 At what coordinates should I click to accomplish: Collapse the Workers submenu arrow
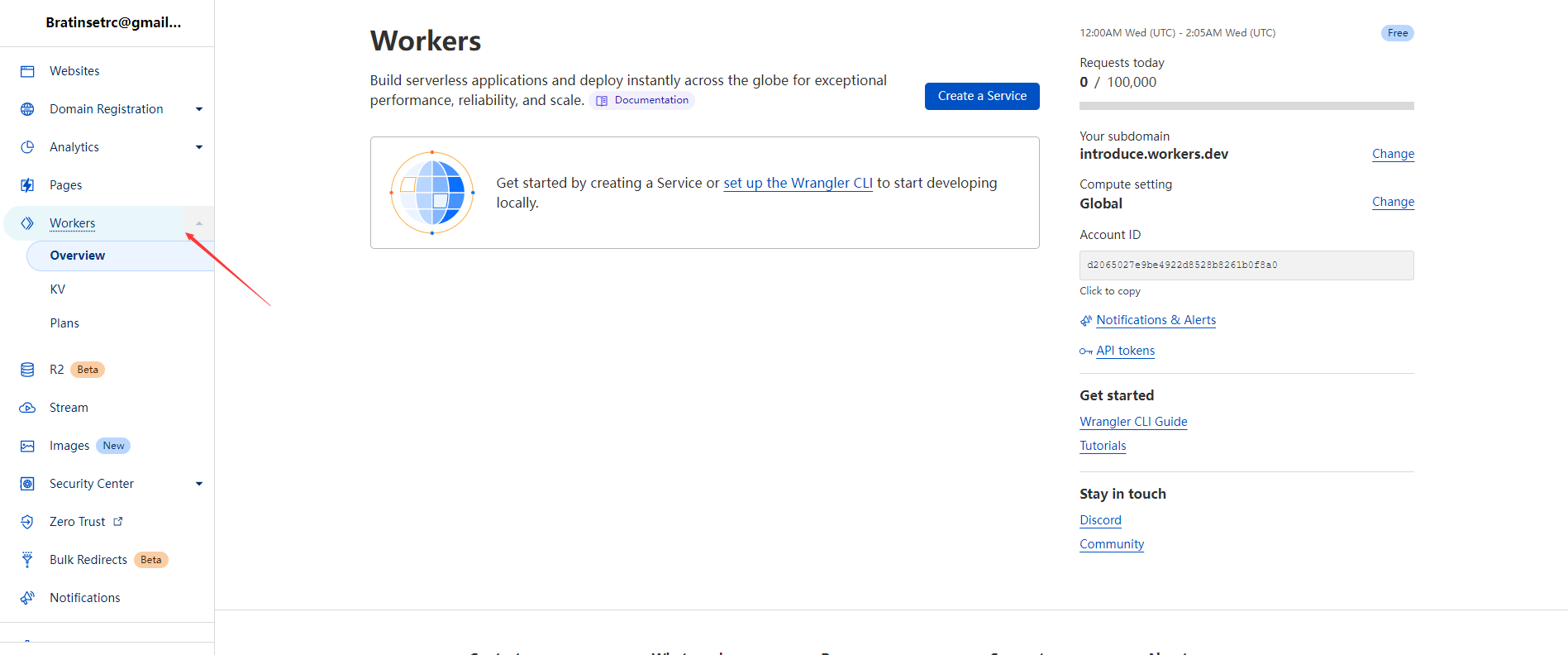pos(199,223)
